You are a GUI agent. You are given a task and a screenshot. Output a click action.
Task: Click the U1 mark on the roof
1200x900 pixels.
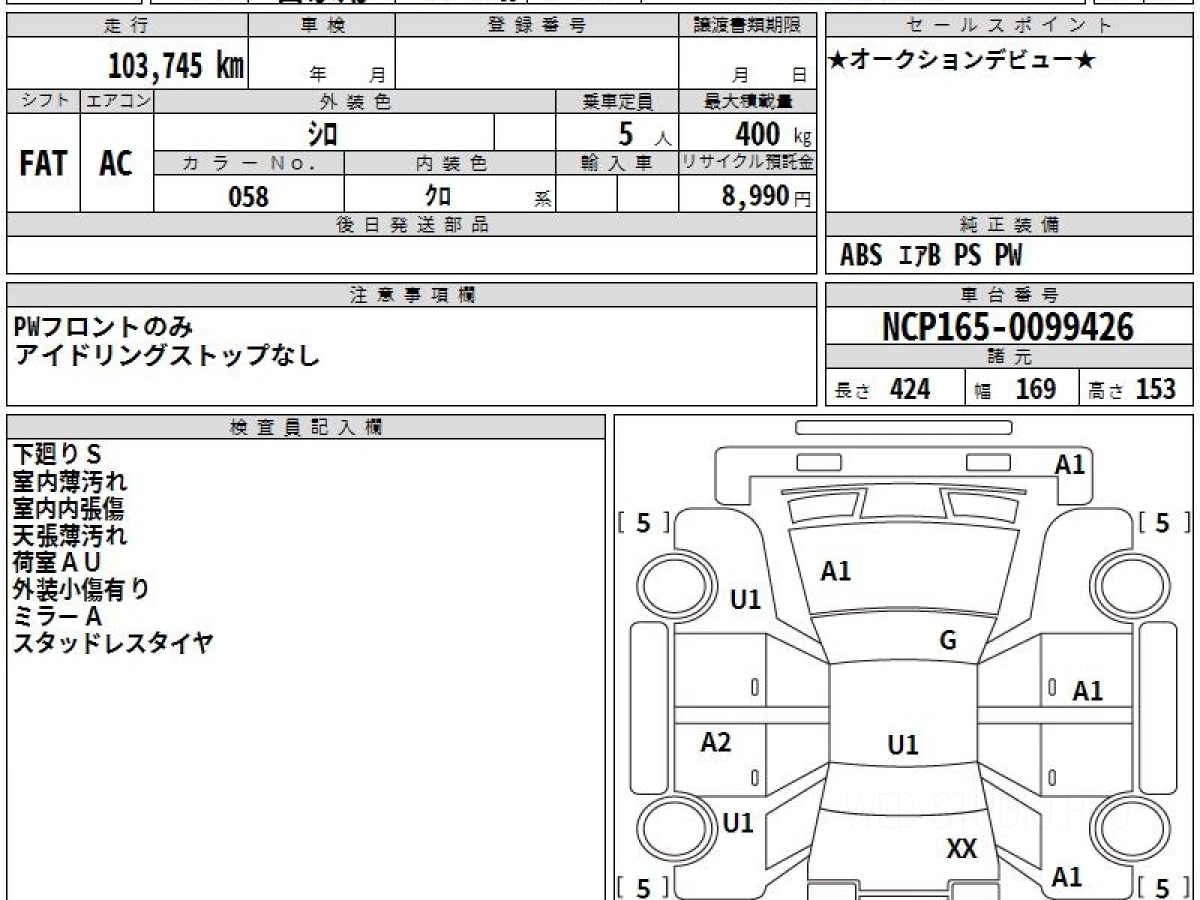coord(903,745)
